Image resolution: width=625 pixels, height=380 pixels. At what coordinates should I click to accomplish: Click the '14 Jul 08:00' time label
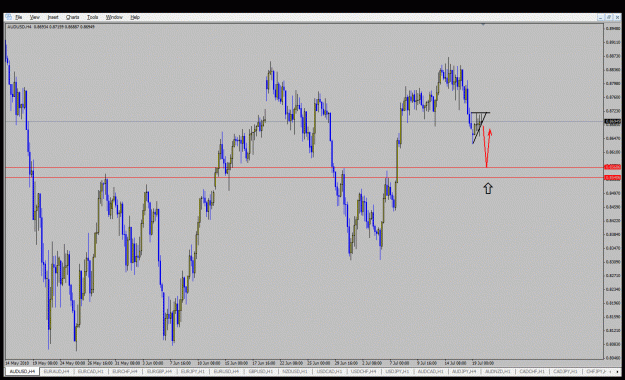pyautogui.click(x=456, y=363)
